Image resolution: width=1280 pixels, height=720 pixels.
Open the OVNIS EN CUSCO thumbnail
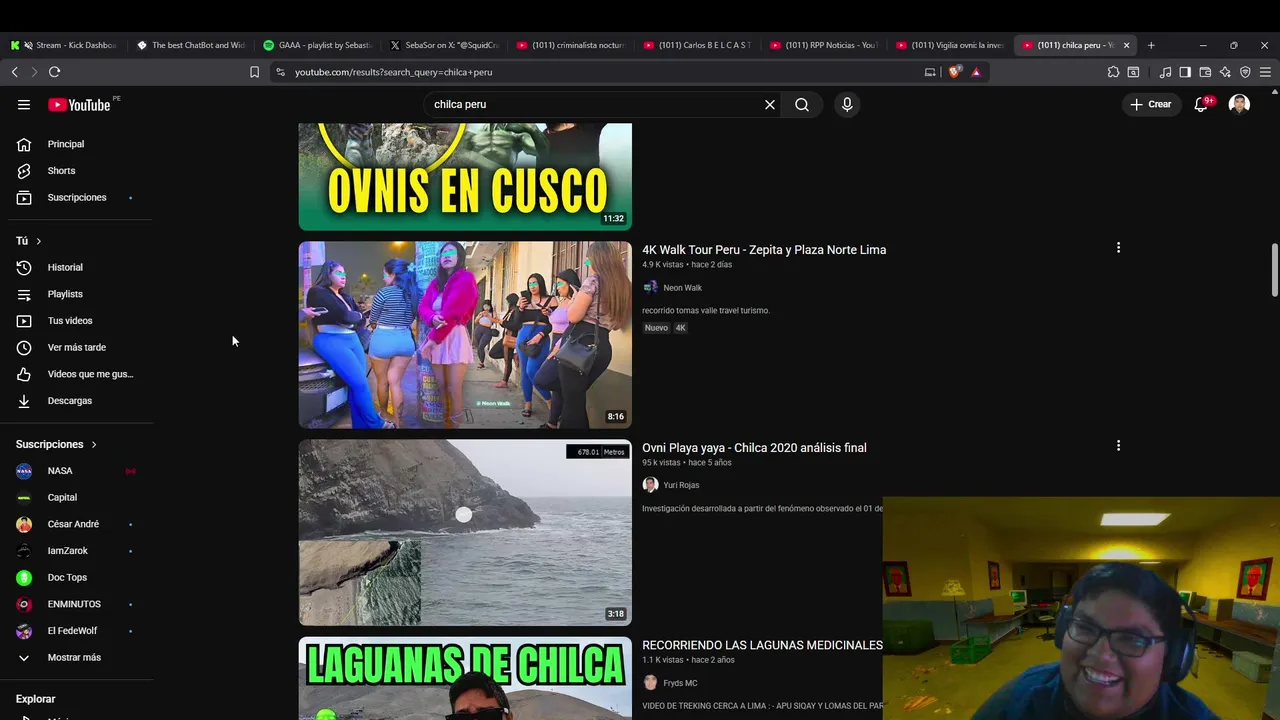coord(465,177)
